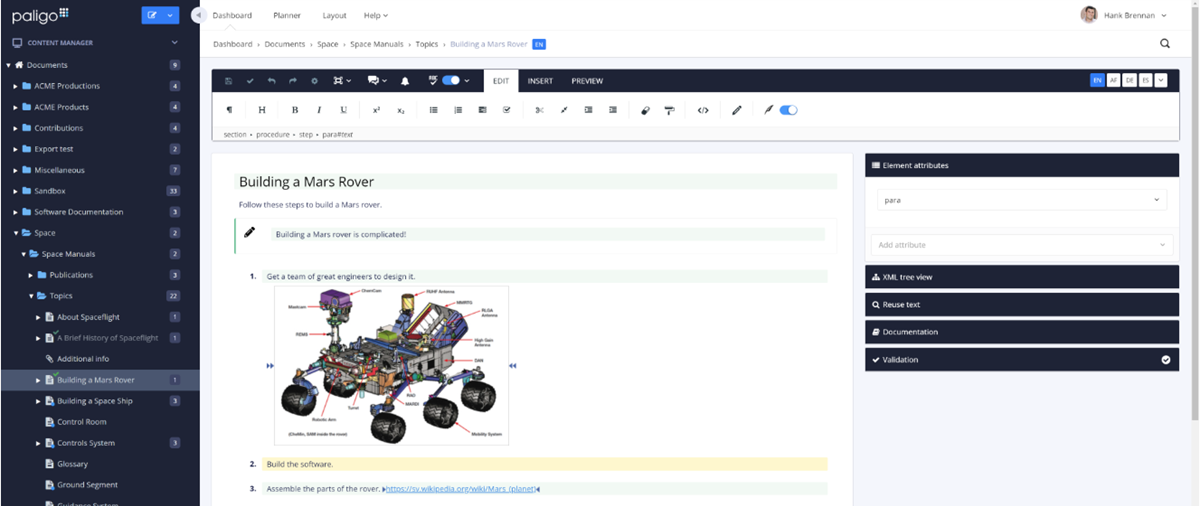Viewport: 1200px width, 506px height.
Task: Open the Hank Brennan user menu
Action: pos(1124,15)
